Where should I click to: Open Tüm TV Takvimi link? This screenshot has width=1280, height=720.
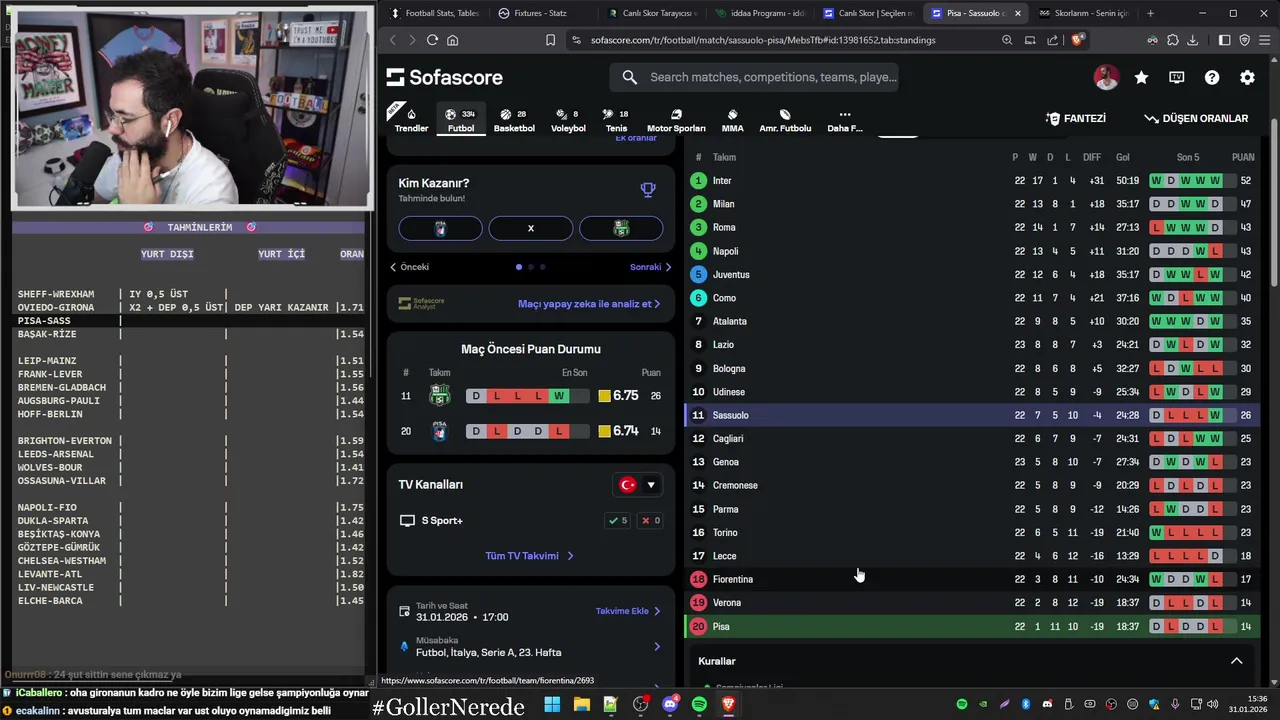(x=530, y=556)
